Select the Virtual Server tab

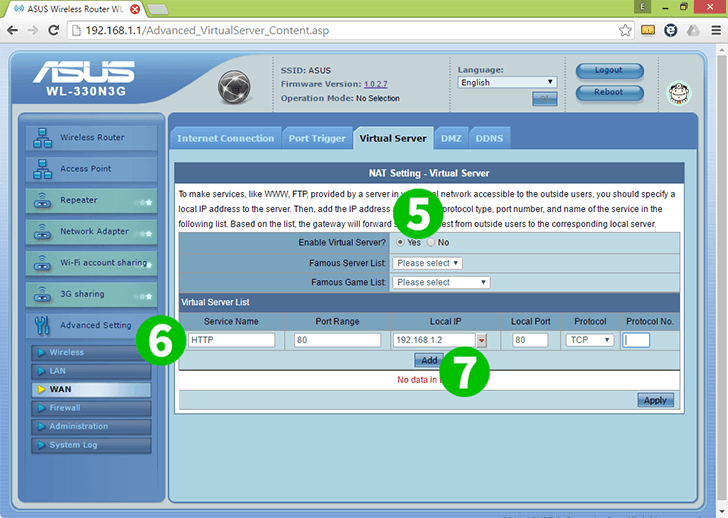(393, 138)
